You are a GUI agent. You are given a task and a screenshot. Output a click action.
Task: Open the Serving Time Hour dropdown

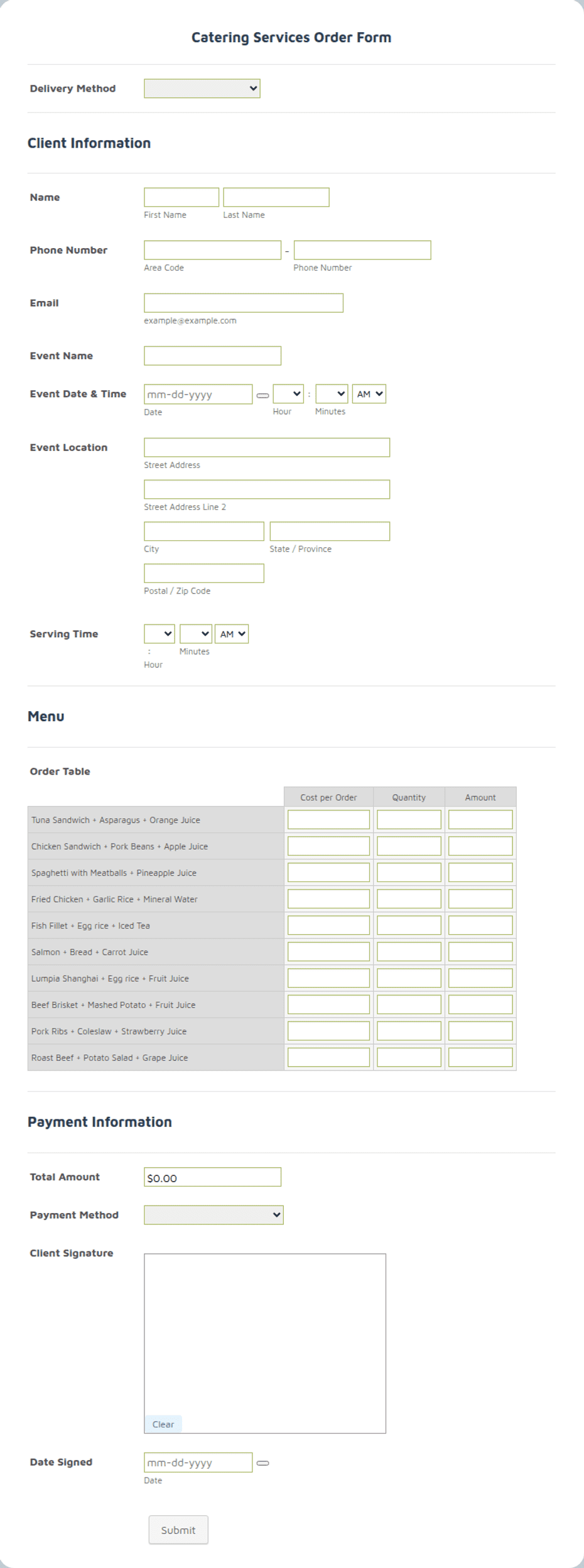point(160,634)
